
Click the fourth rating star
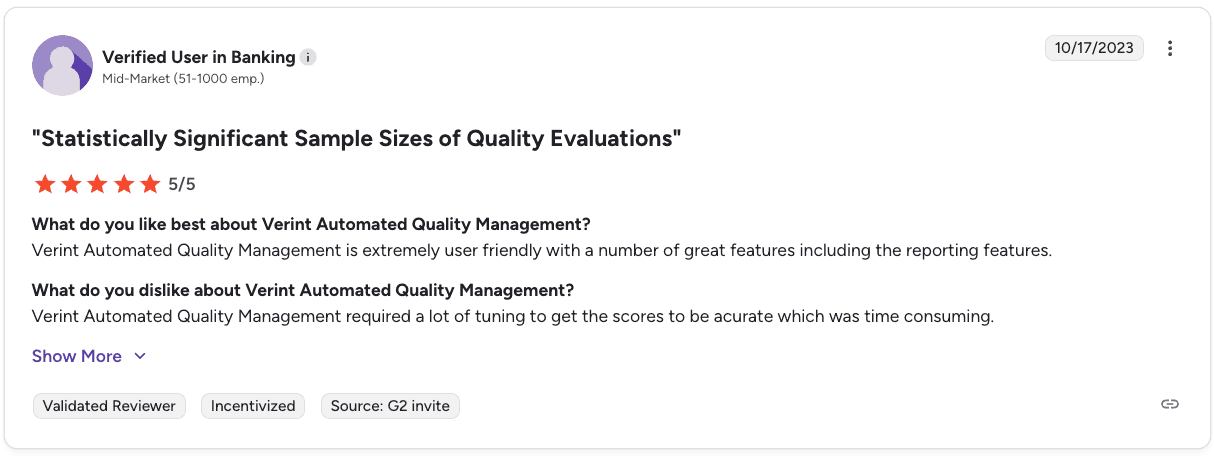pos(123,184)
